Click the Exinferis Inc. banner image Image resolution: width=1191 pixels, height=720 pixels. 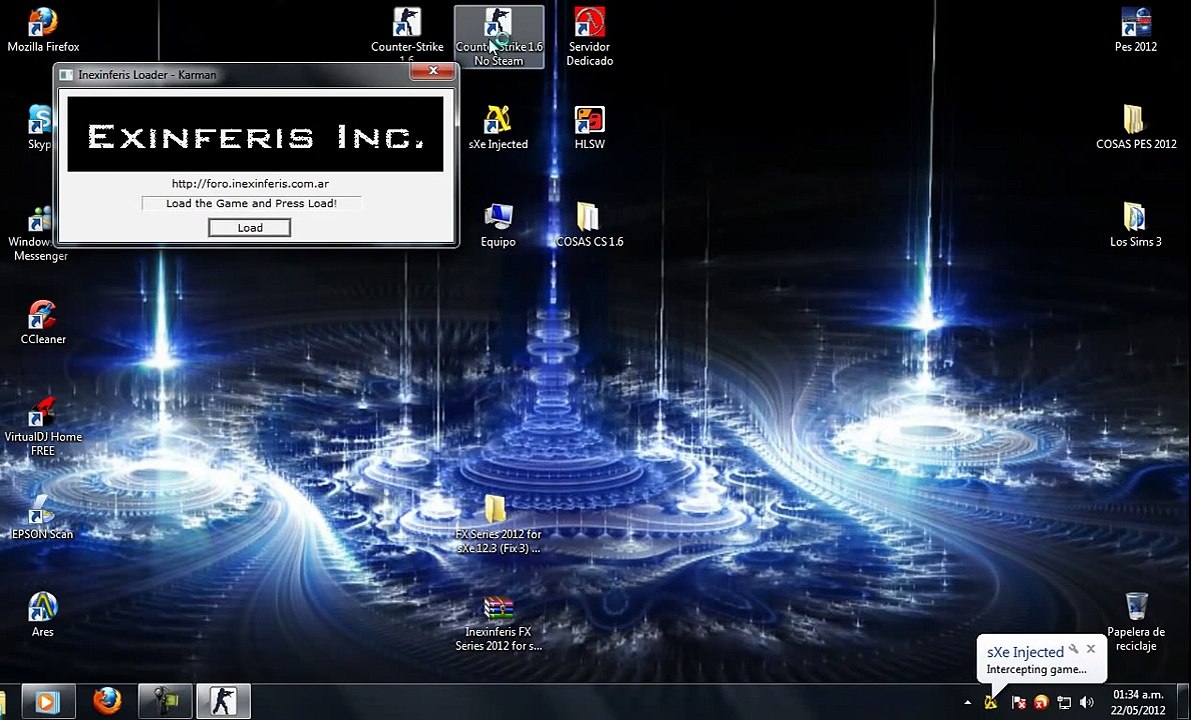(x=255, y=134)
